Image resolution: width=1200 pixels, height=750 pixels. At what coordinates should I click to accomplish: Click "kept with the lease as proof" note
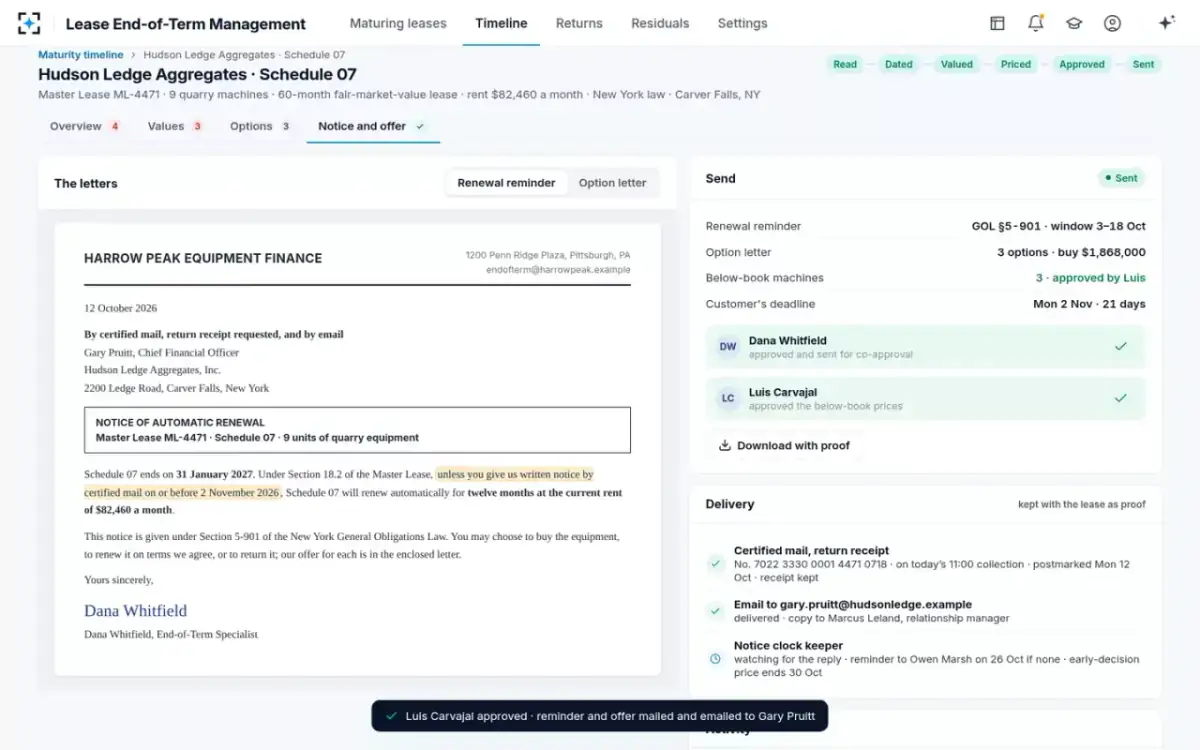pos(1082,504)
